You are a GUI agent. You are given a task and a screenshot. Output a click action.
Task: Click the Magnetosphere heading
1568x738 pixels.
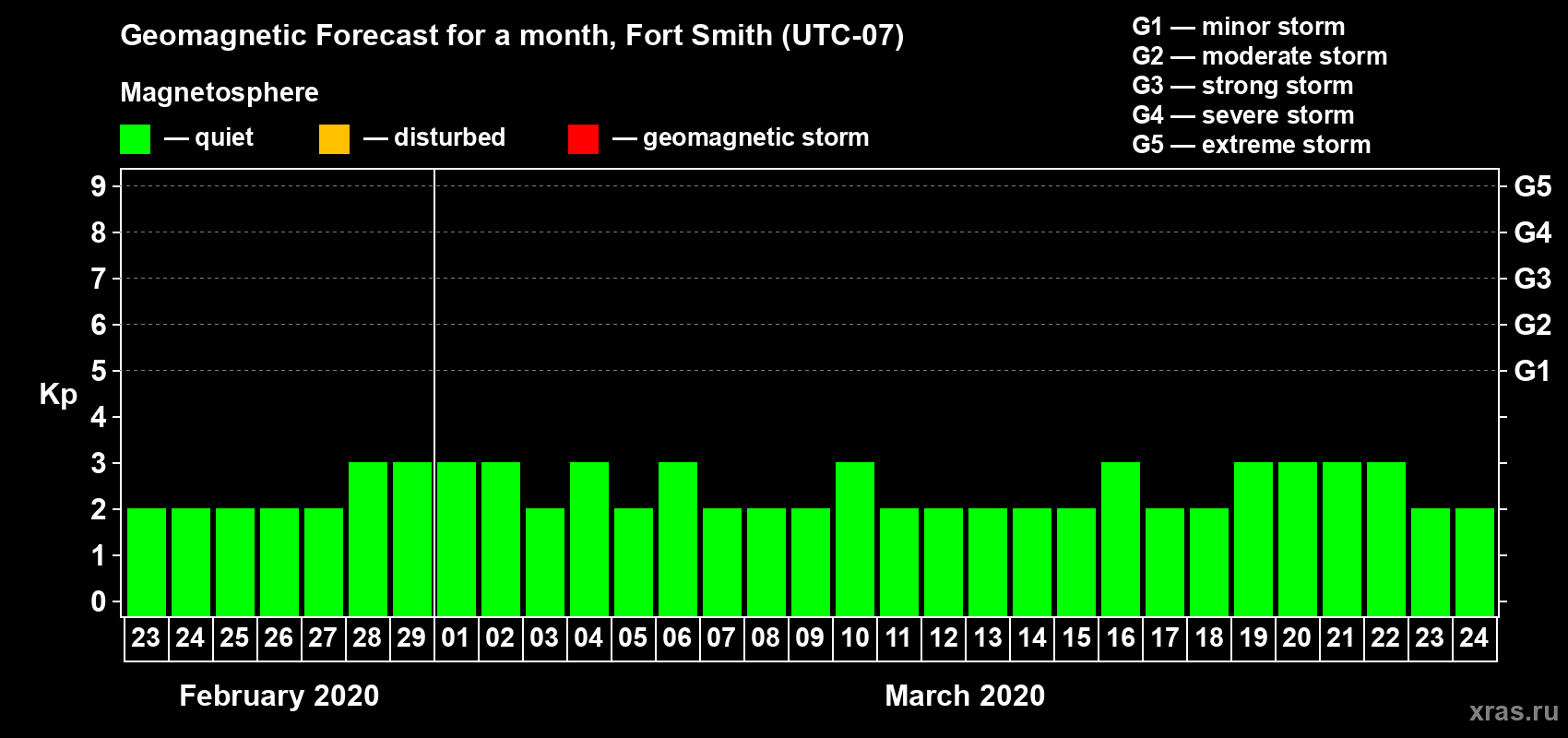click(x=220, y=93)
